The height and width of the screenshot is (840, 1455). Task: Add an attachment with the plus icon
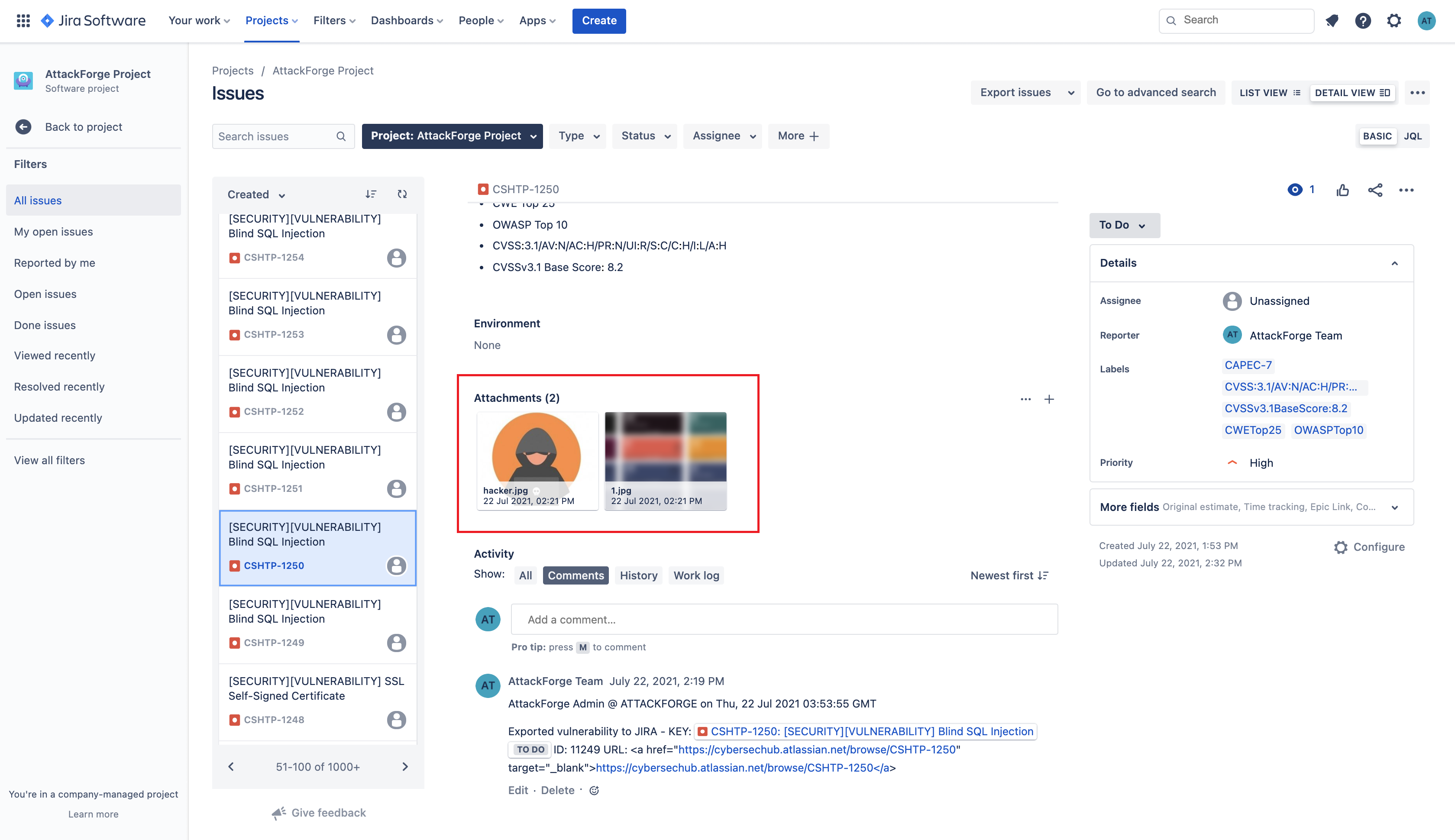(x=1049, y=399)
